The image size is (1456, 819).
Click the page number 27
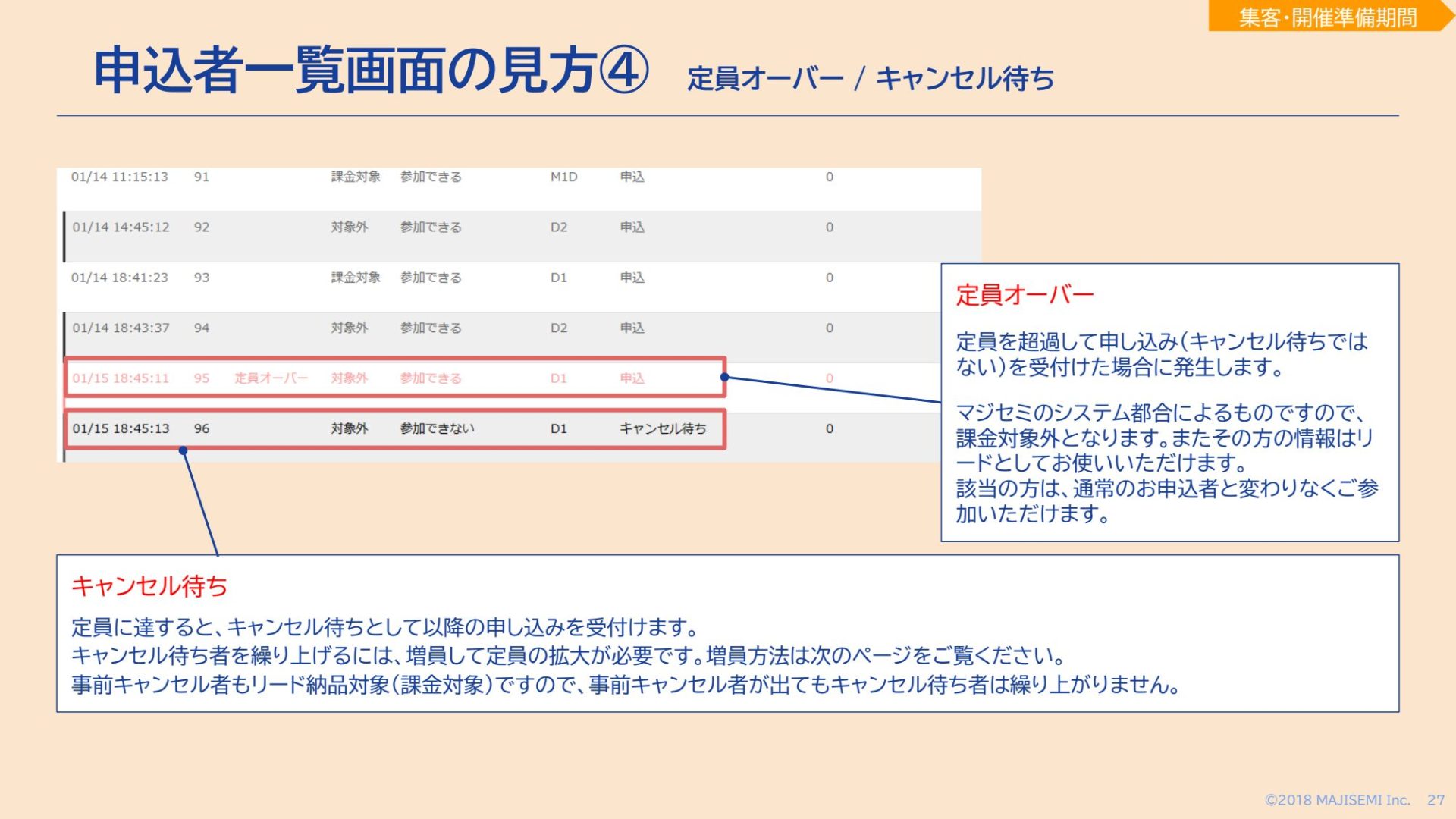coord(1435,800)
